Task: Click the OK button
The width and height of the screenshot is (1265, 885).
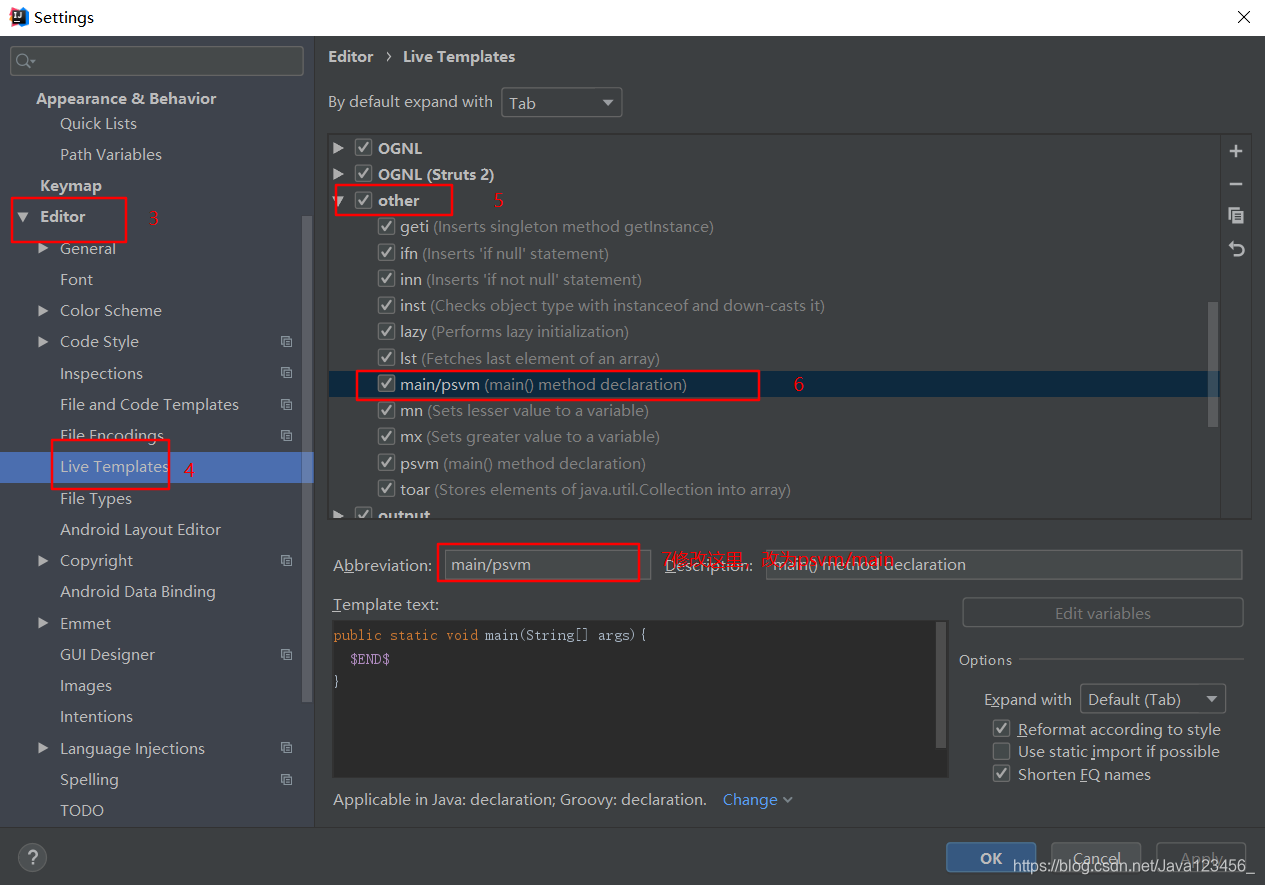Action: tap(991, 858)
